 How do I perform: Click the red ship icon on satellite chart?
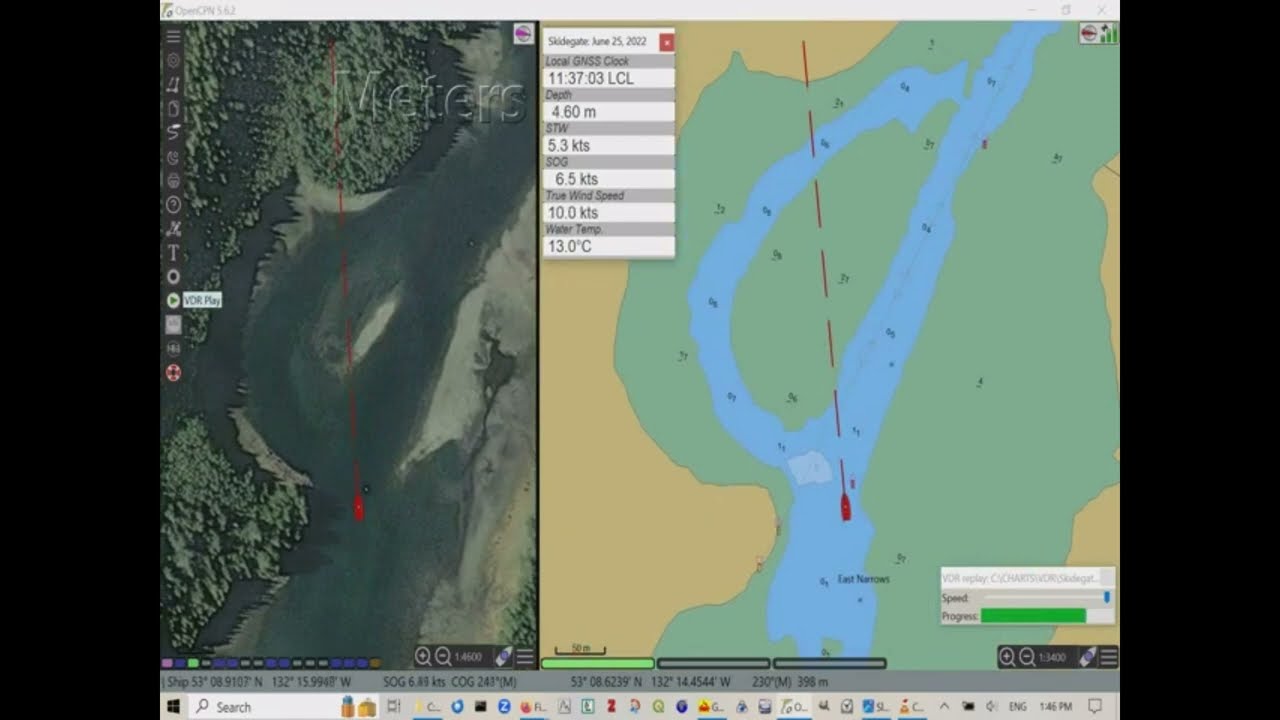(359, 507)
